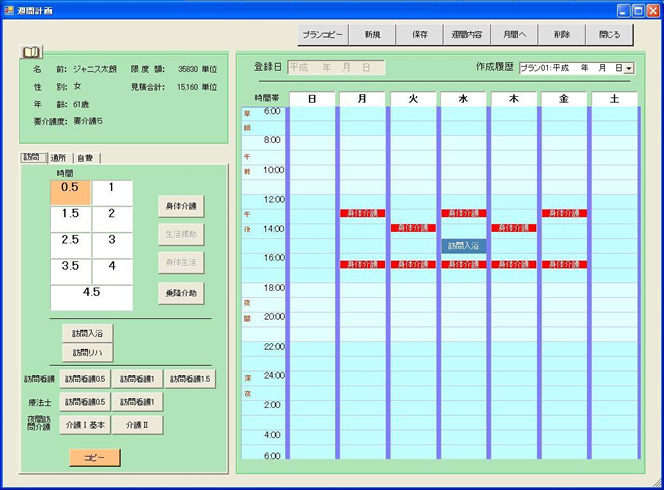Click the open book icon above patient info
Screen dimensions: 664x490
pyautogui.click(x=32, y=51)
